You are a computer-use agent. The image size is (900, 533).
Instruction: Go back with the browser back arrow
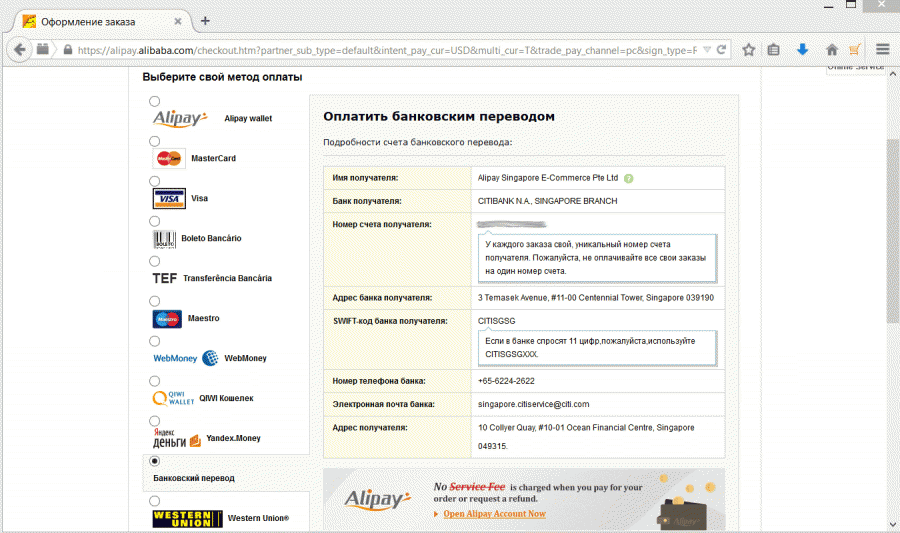20,50
